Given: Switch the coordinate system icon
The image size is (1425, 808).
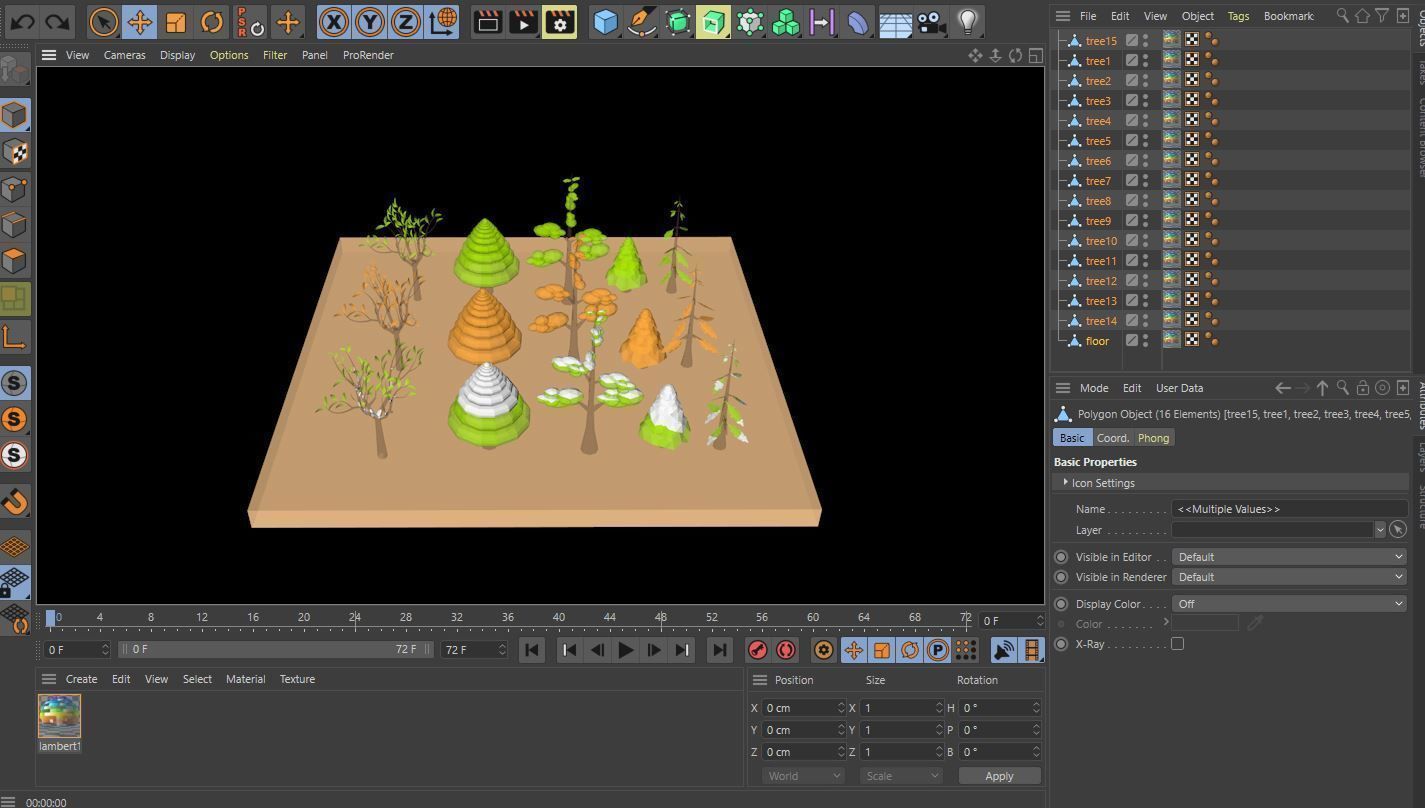Looking at the screenshot, I should pos(442,21).
